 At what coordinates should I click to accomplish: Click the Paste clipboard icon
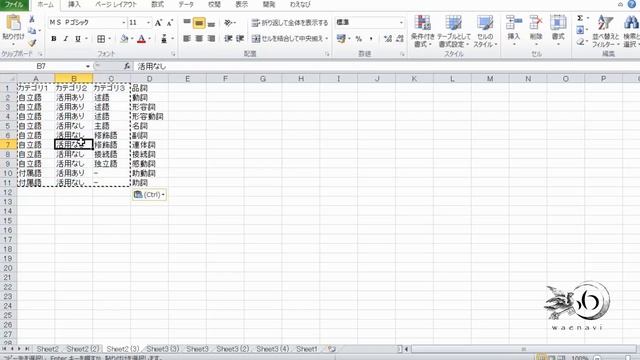[13, 23]
